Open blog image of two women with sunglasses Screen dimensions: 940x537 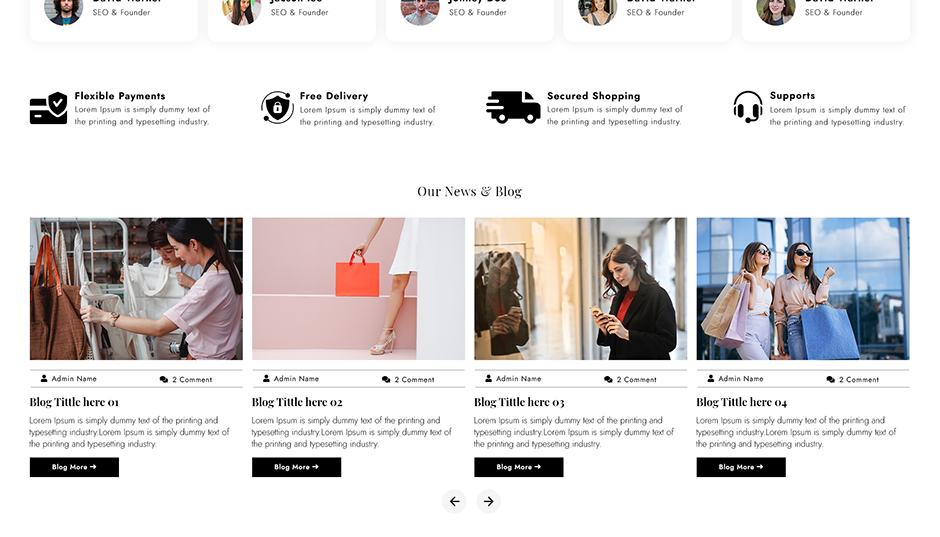(x=803, y=288)
